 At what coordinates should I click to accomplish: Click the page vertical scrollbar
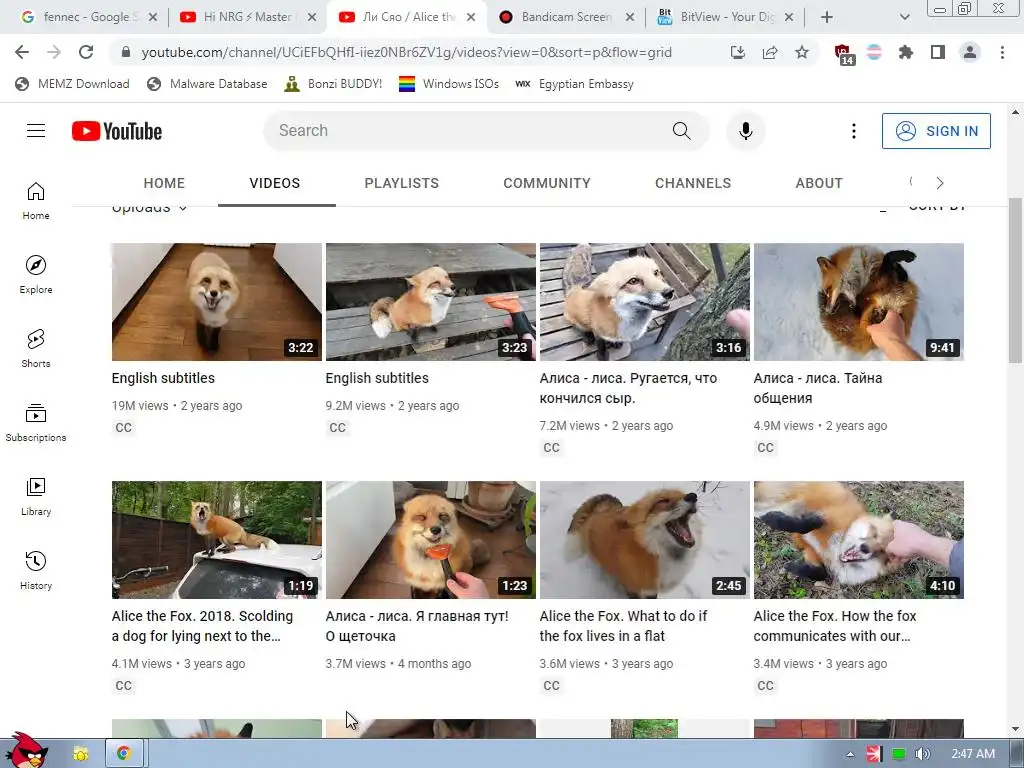click(x=1015, y=281)
